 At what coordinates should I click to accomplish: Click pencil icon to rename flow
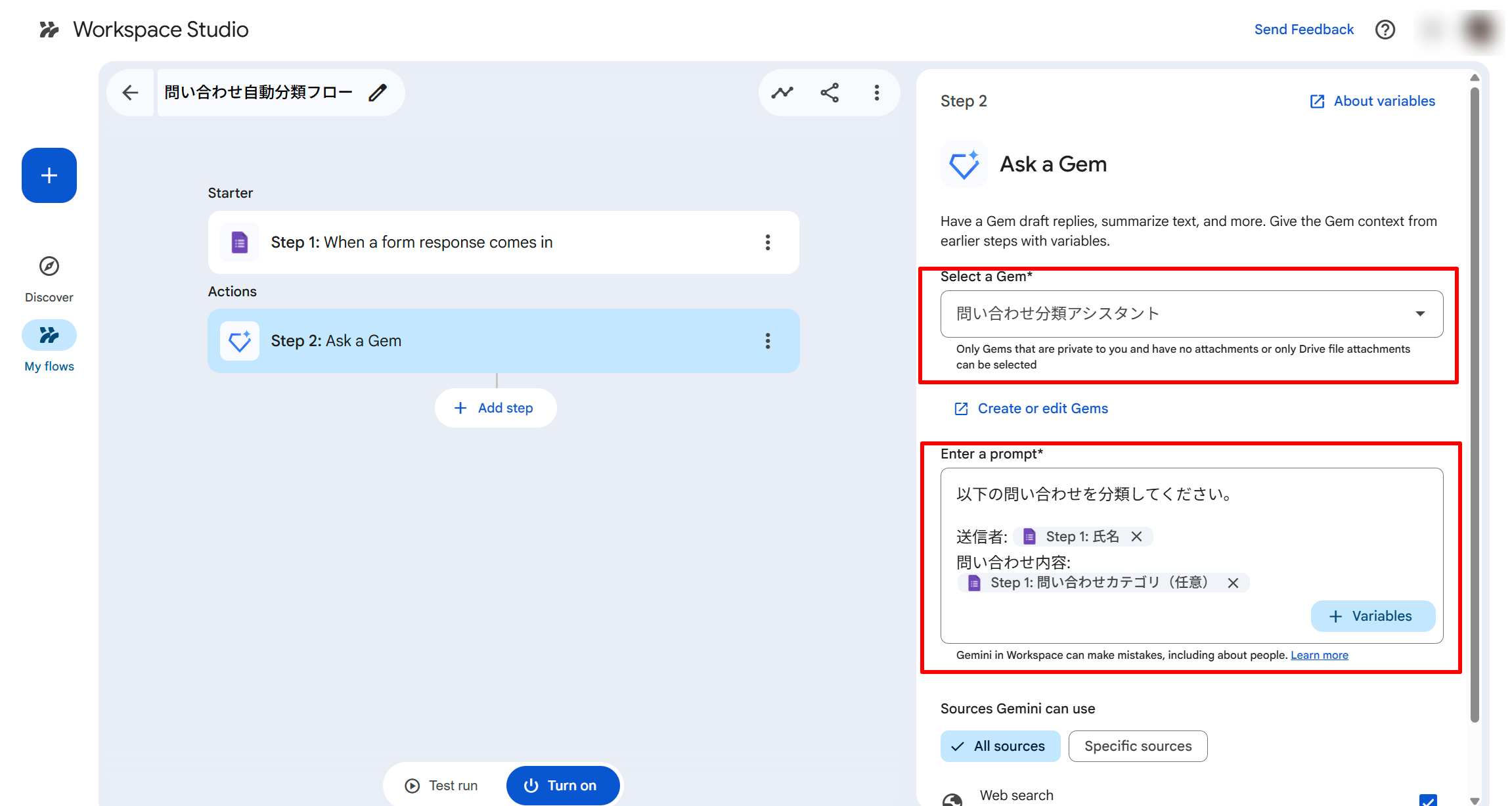378,93
